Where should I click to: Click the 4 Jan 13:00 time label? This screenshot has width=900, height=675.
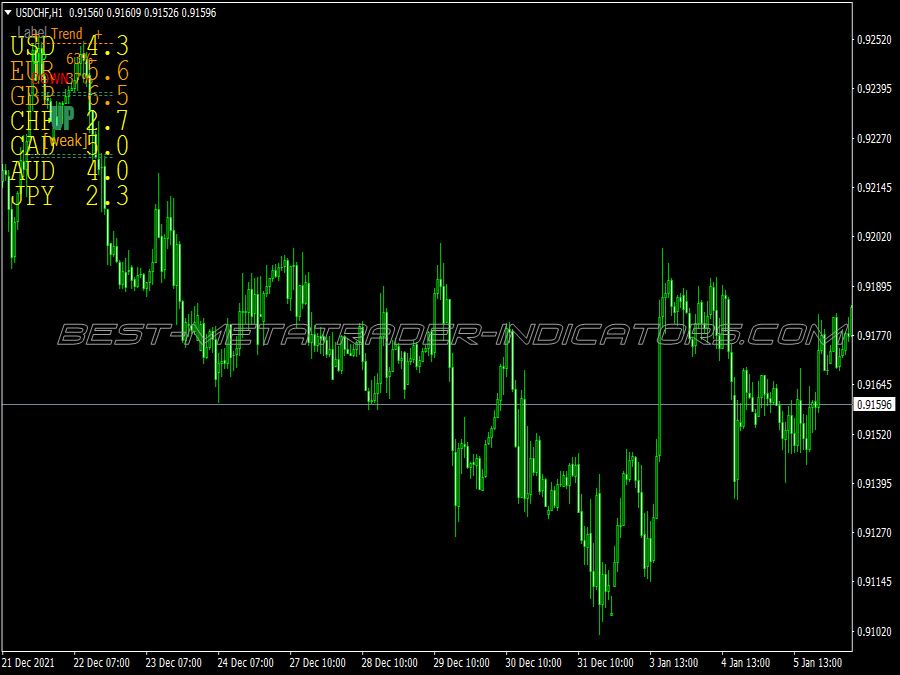coord(746,663)
